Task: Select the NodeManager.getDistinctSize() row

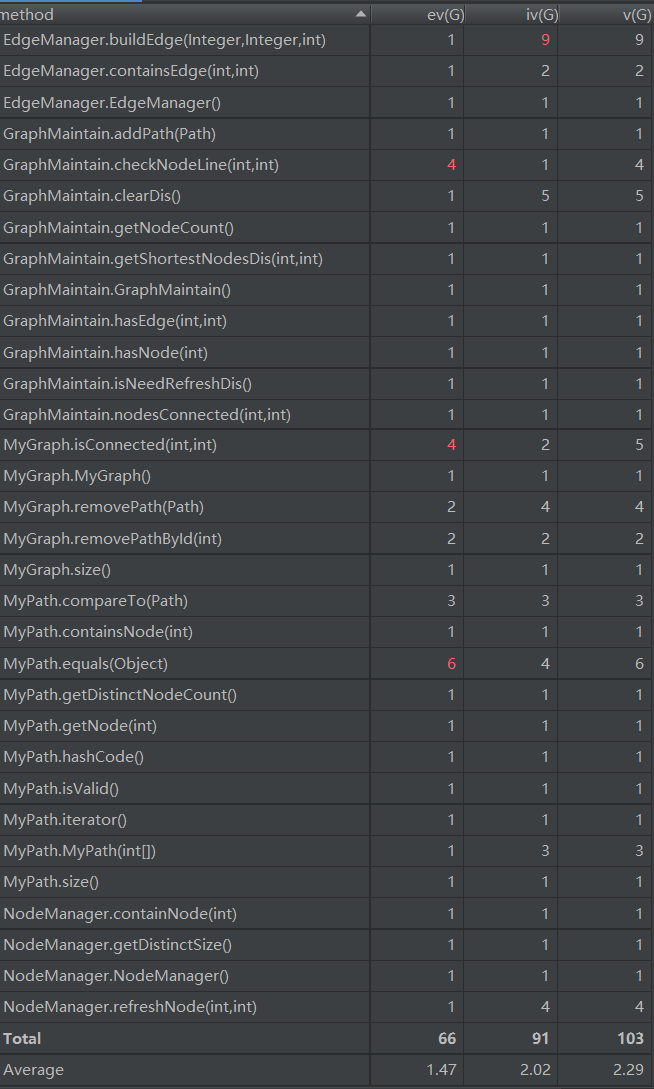Action: [x=327, y=945]
